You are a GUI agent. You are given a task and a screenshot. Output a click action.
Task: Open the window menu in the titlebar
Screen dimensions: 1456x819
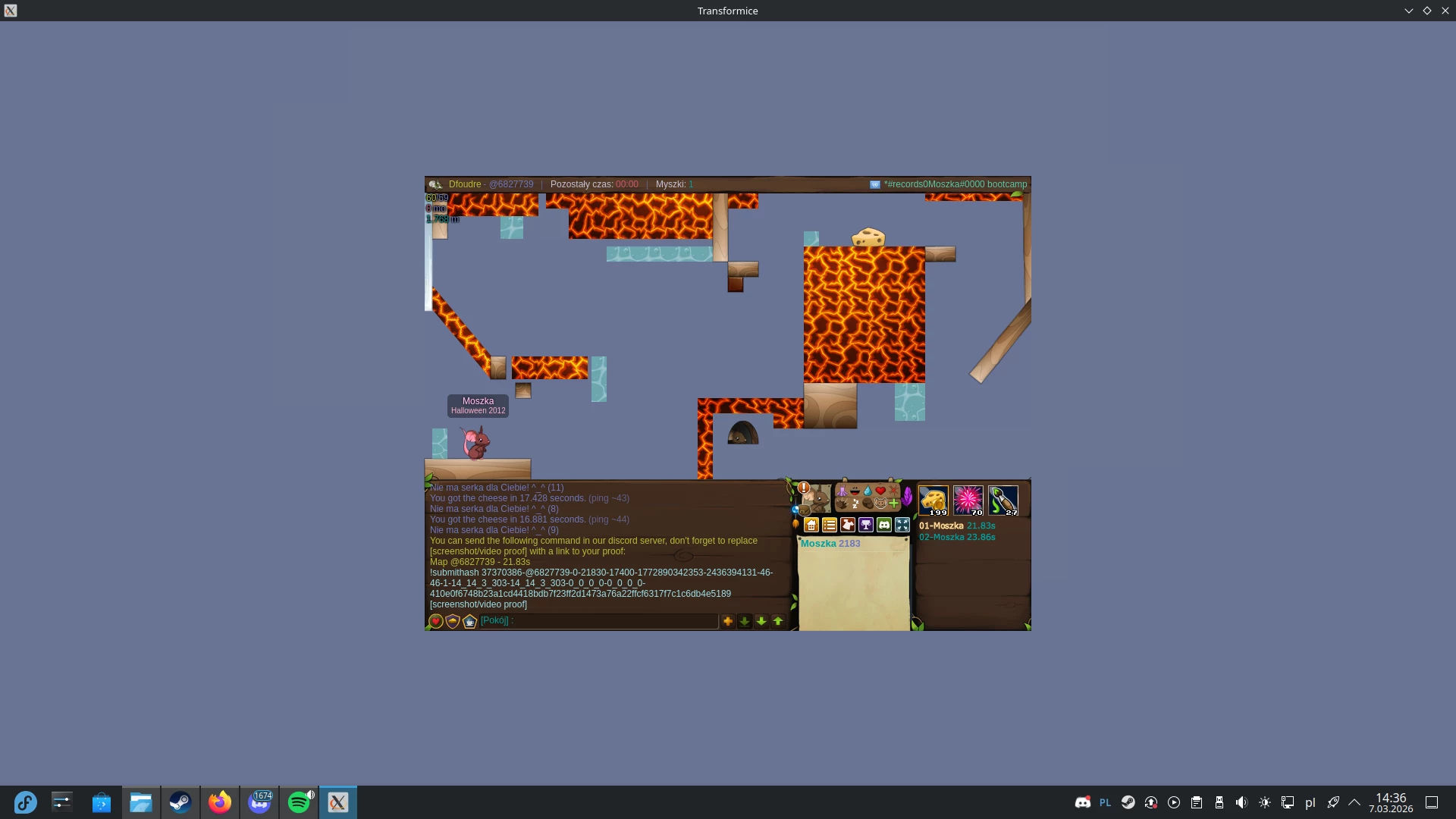click(11, 11)
